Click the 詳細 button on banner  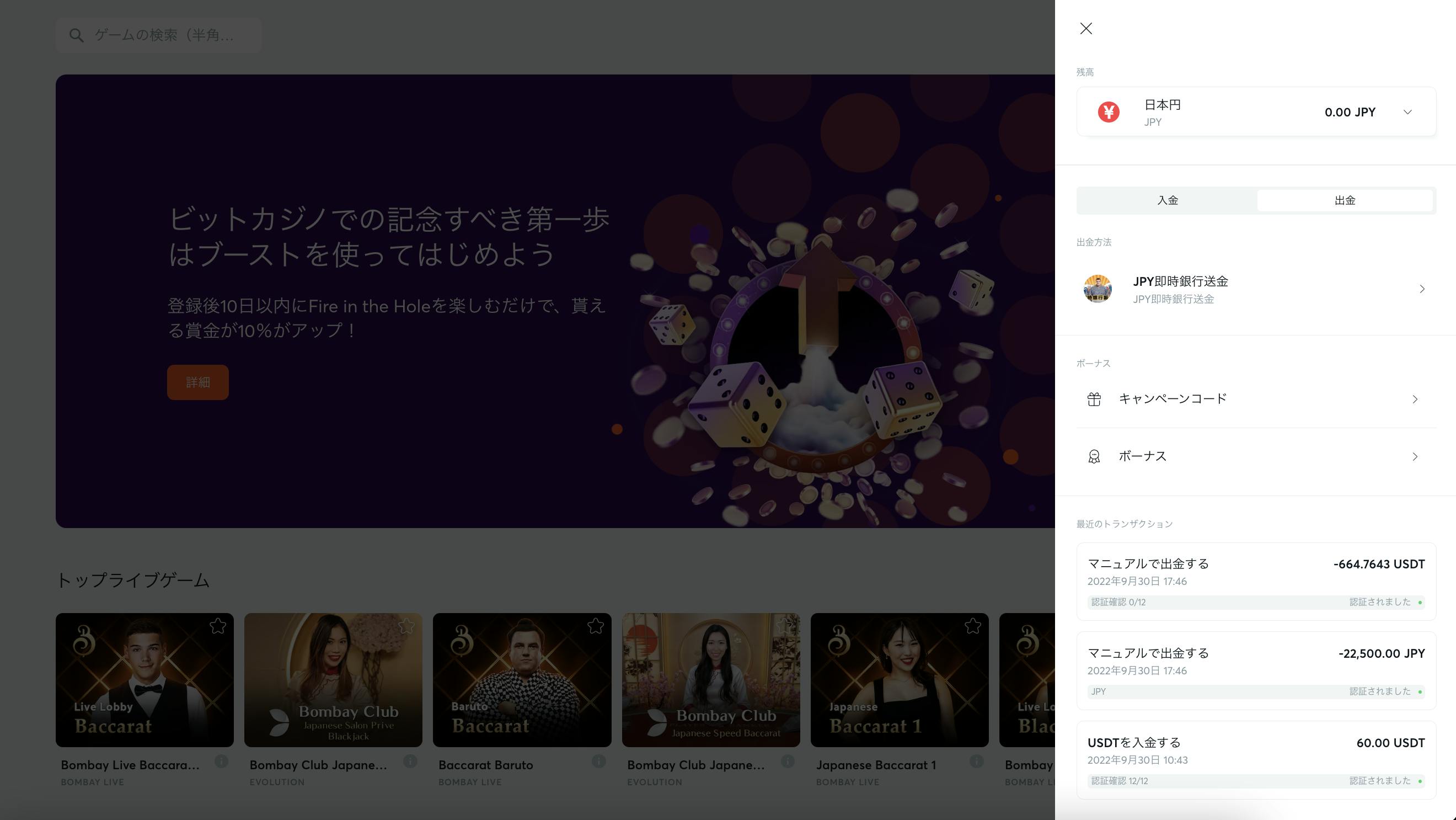tap(198, 382)
